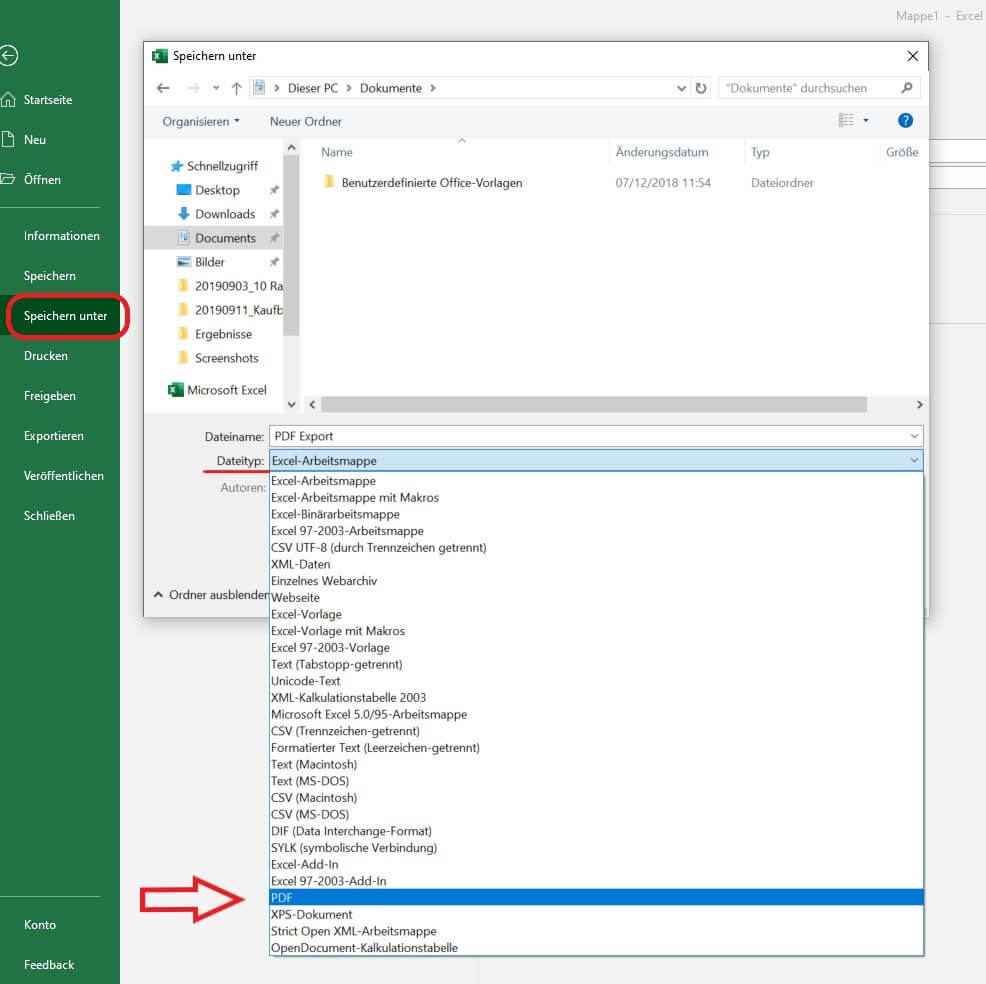The image size is (986, 984).
Task: Select Microsoft Excel in navigation pane
Action: tap(226, 390)
